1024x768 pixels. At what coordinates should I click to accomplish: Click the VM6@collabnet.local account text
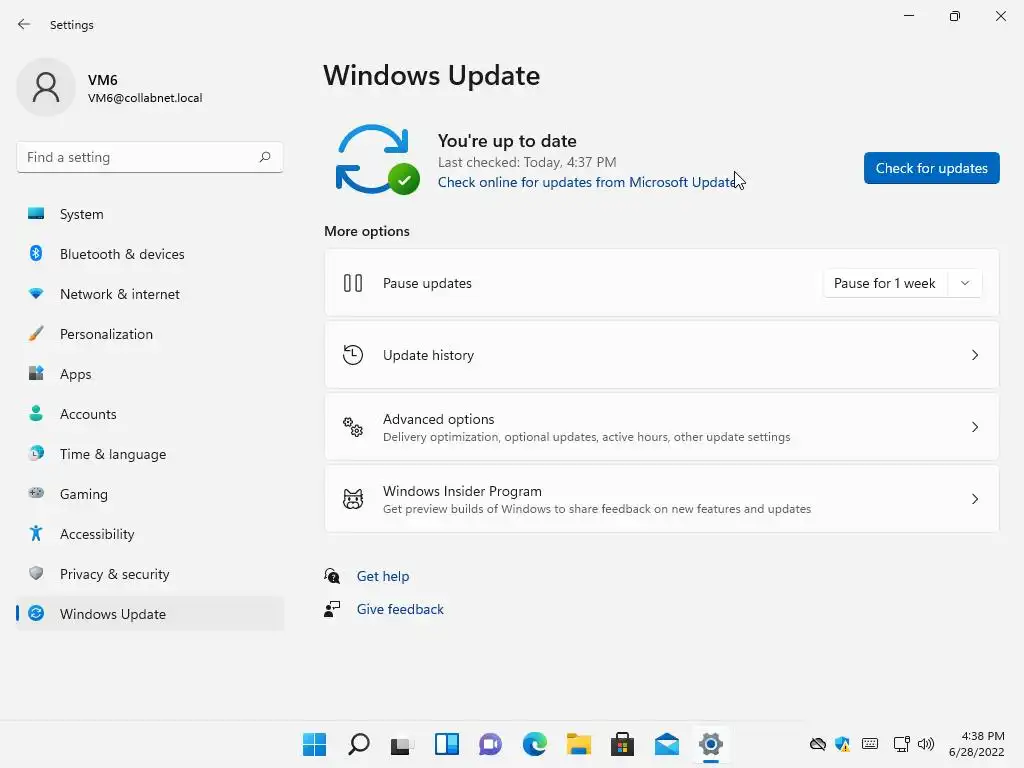[x=145, y=98]
